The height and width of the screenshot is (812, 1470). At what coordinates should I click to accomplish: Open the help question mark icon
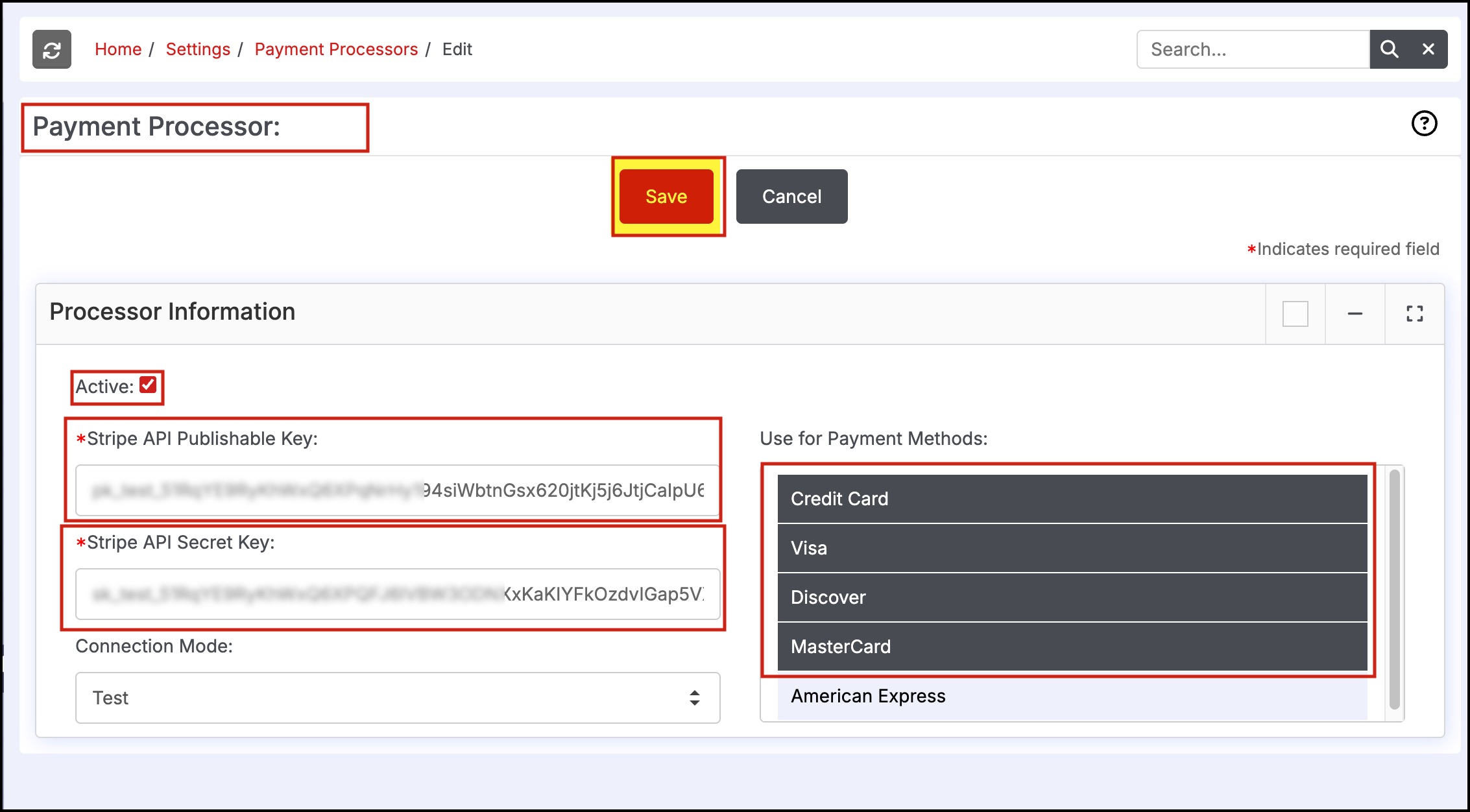pos(1424,123)
